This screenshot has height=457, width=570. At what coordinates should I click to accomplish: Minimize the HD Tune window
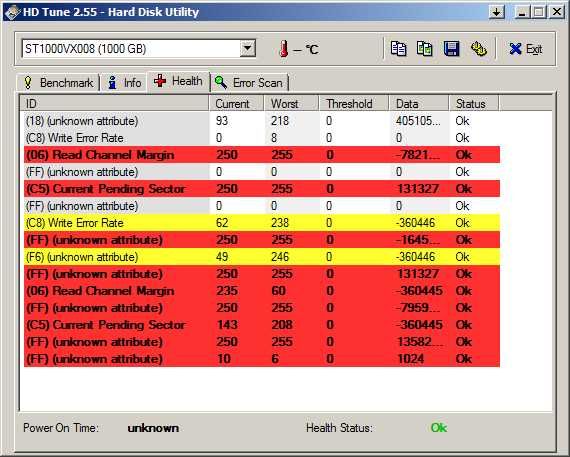pos(523,12)
